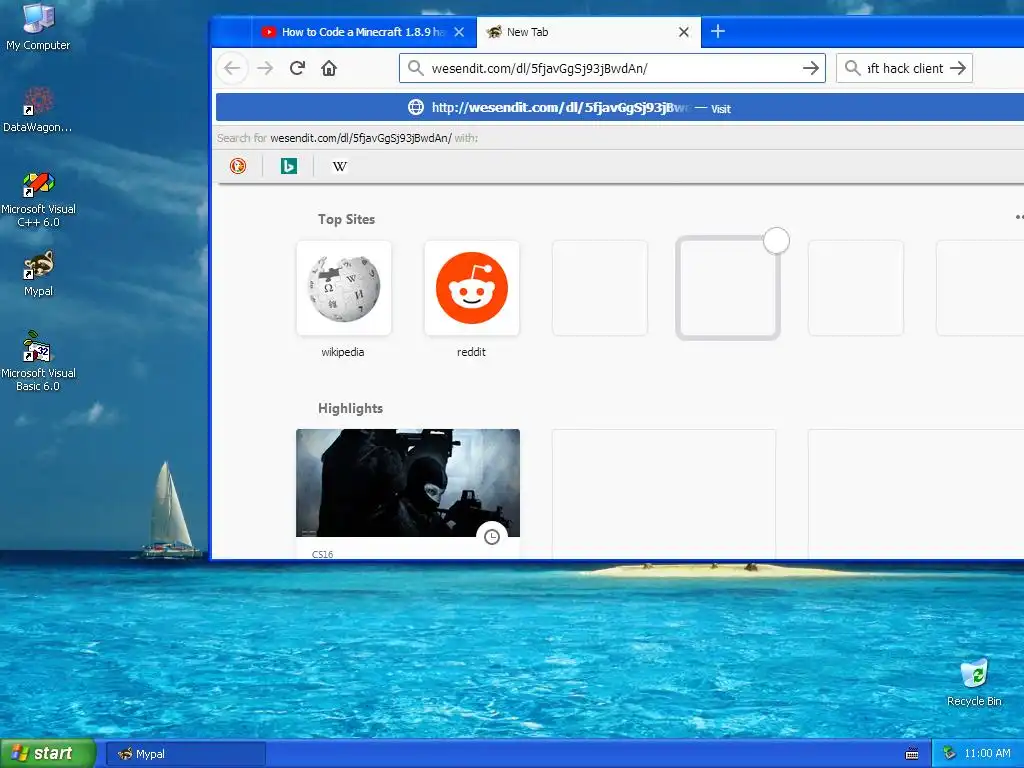Click the forward navigation arrow
Image resolution: width=1024 pixels, height=768 pixels.
click(264, 68)
